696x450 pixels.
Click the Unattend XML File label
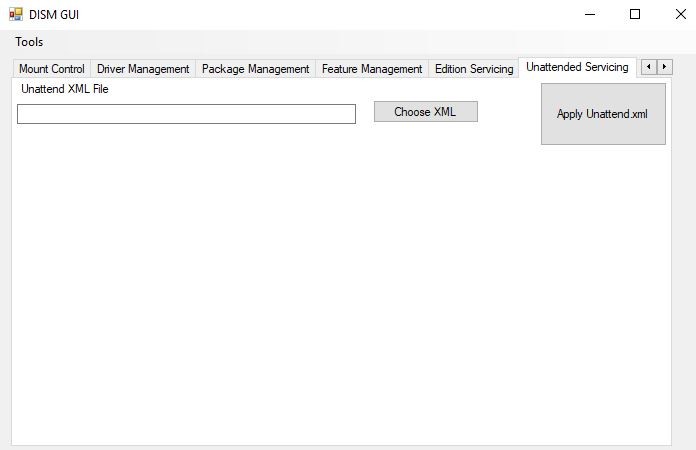click(65, 89)
